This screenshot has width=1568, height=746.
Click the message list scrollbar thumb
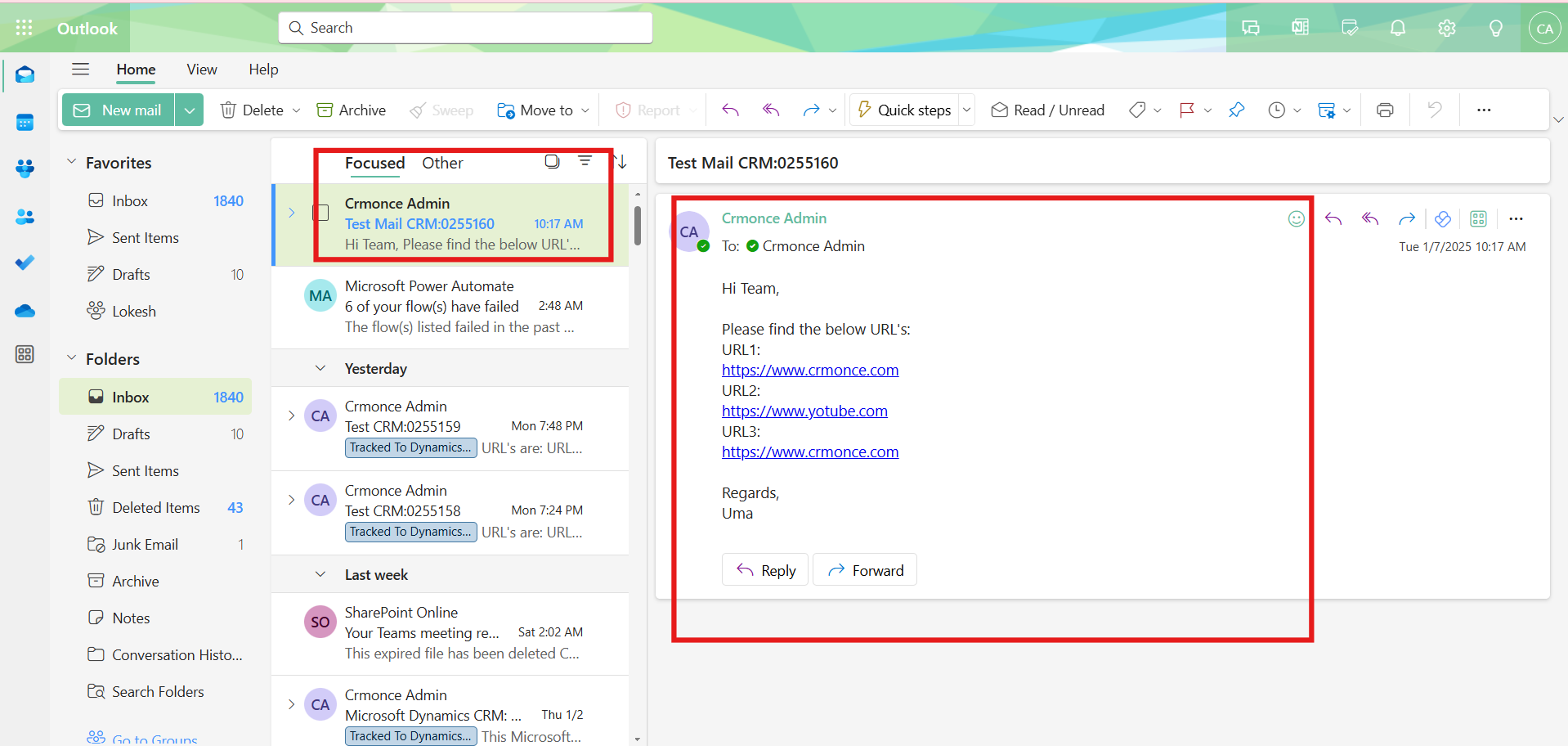point(638,226)
